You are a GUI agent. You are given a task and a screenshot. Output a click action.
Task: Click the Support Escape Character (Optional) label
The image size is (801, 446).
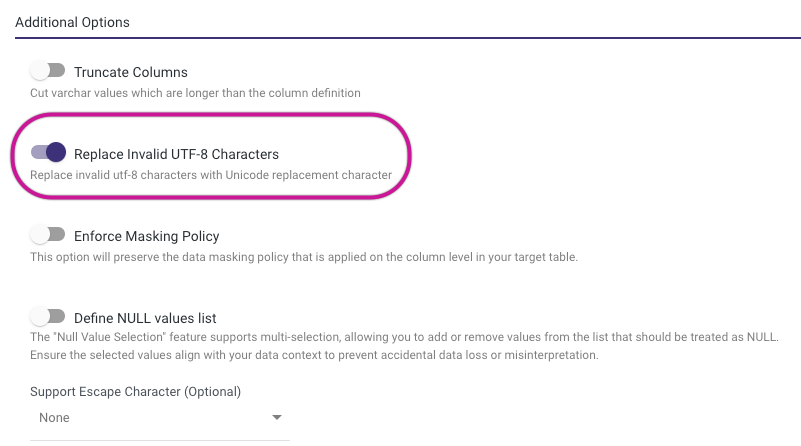coord(135,391)
